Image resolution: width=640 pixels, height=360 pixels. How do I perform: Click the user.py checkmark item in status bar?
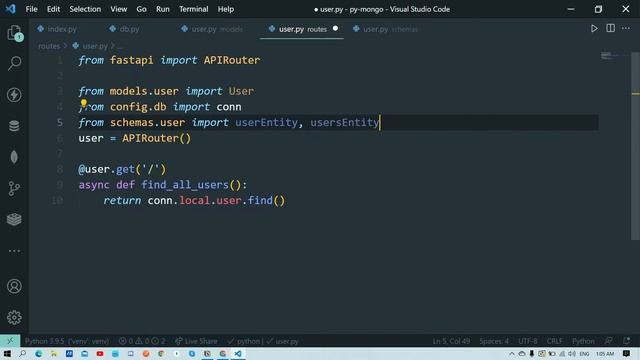[x=282, y=341]
